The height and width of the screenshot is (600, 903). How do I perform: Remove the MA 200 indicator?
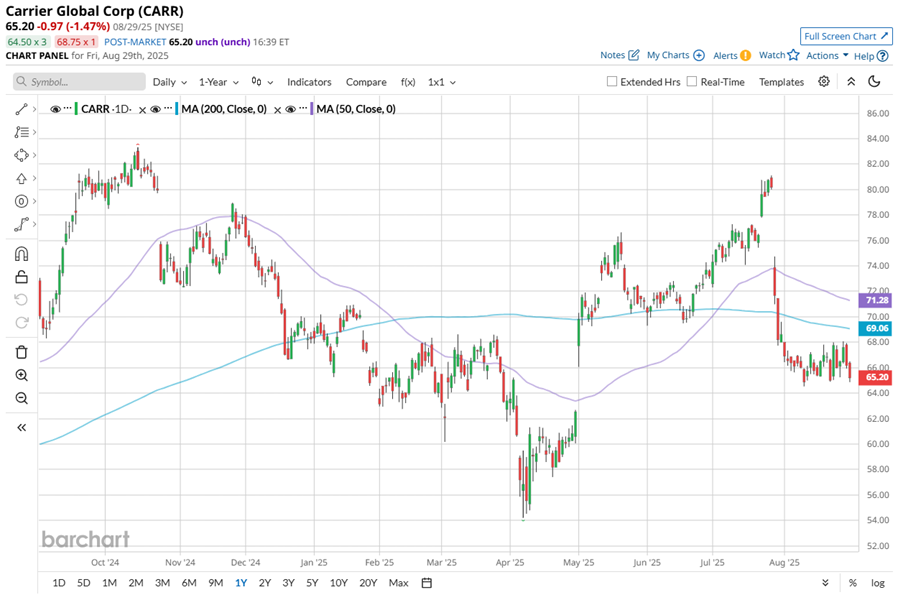[x=277, y=110]
